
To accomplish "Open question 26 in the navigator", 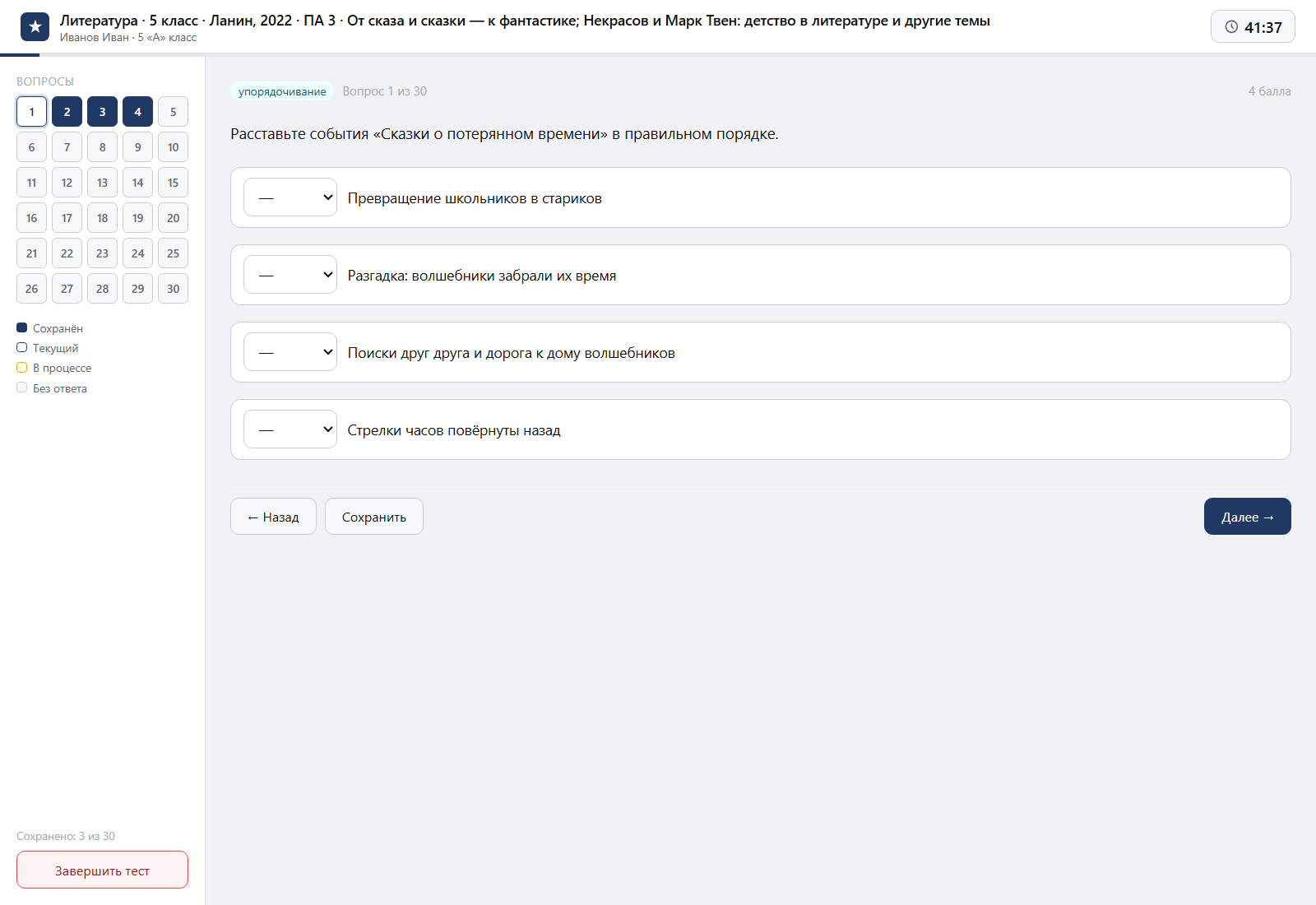I will pos(31,289).
